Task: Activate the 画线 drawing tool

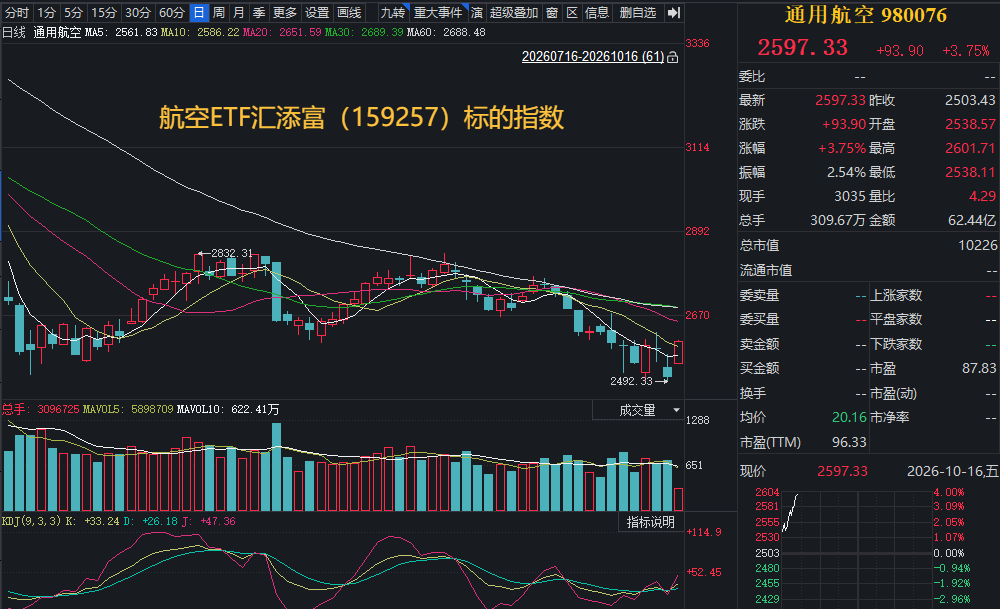Action: pyautogui.click(x=349, y=13)
